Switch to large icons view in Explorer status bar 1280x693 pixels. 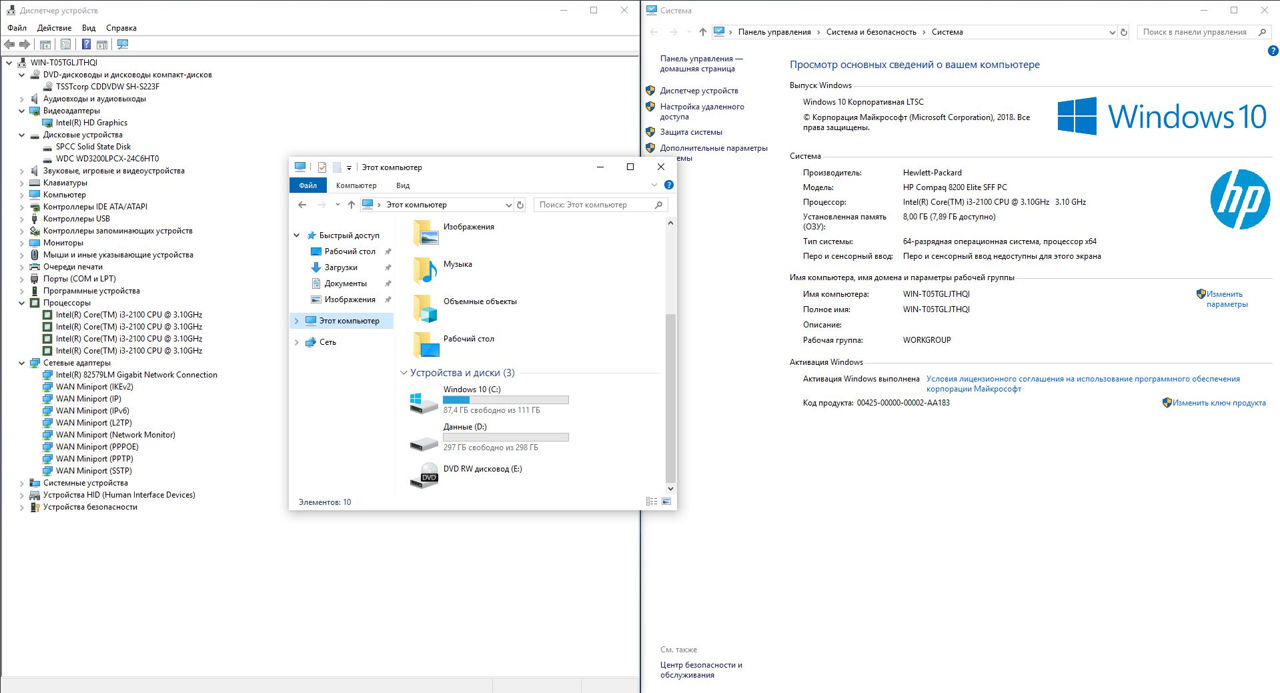[x=666, y=502]
